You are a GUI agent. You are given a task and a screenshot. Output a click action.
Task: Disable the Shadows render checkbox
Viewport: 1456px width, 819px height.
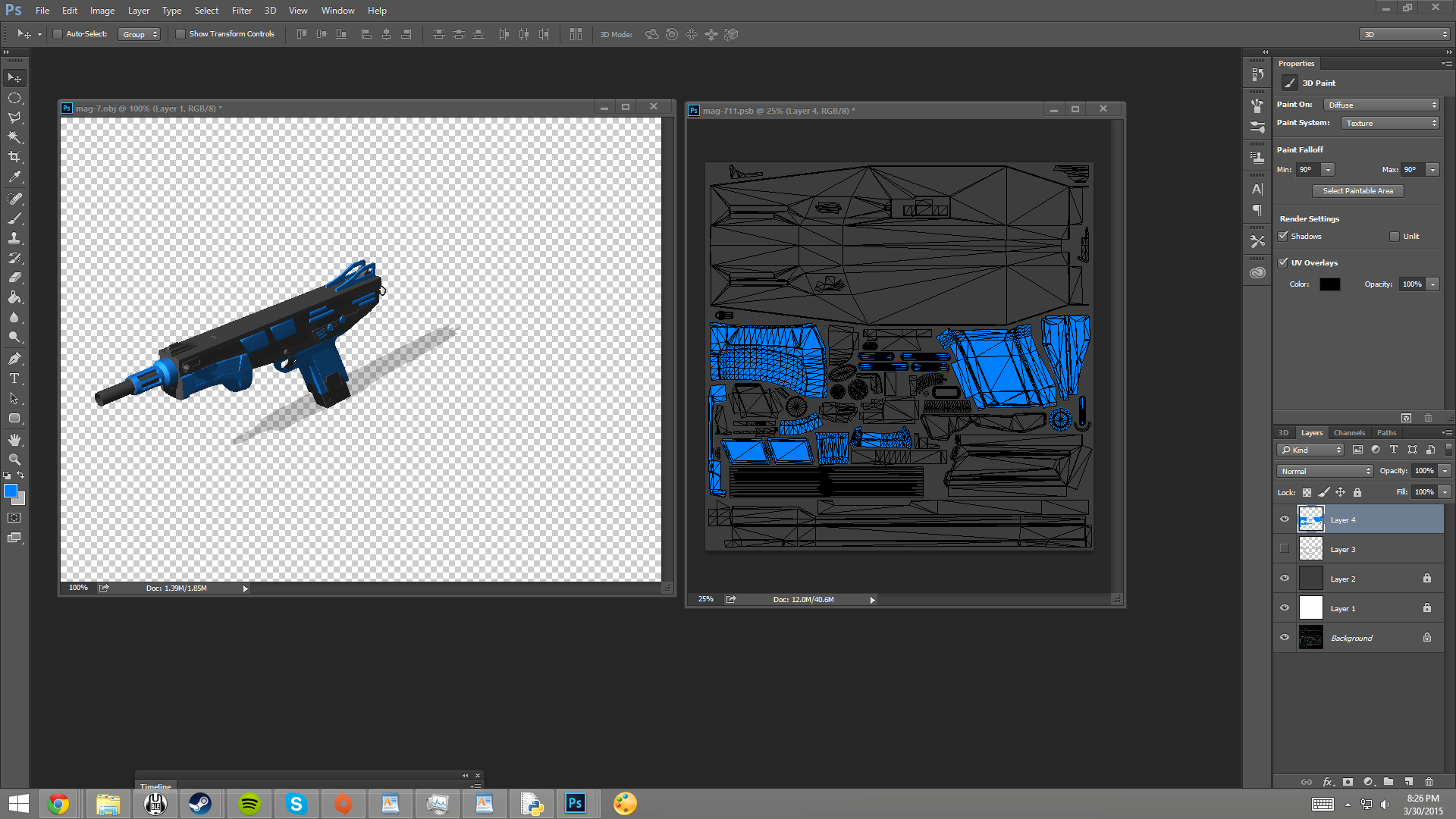(1283, 236)
